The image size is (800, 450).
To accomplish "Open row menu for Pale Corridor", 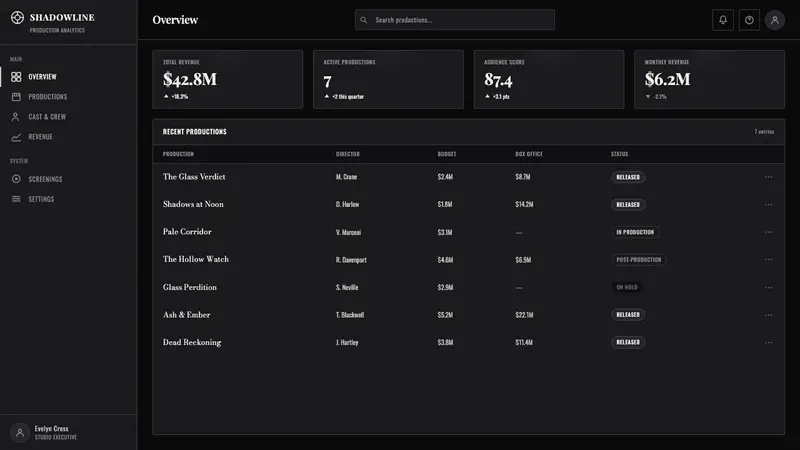I will 768,232.
